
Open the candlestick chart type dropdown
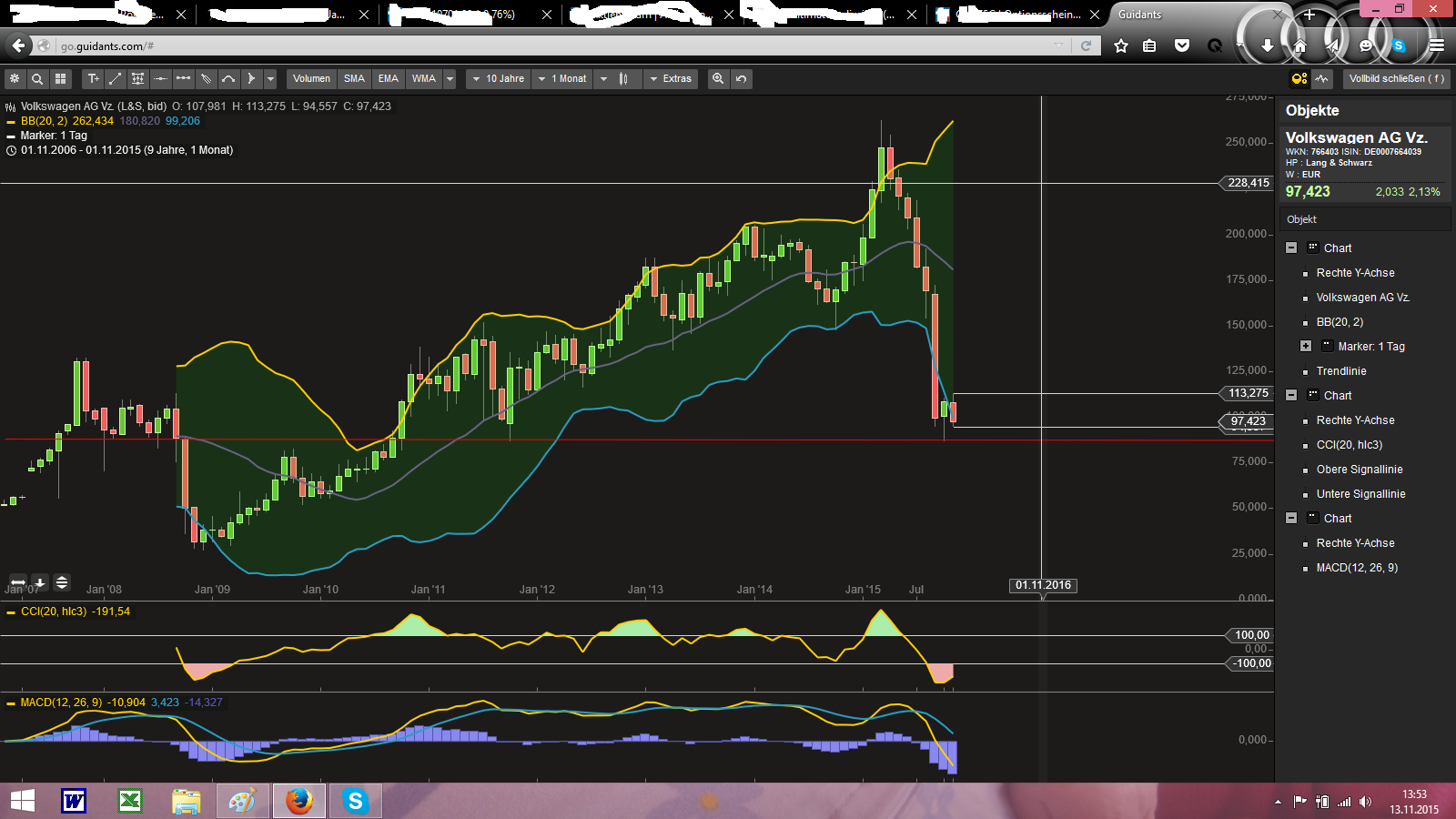618,79
